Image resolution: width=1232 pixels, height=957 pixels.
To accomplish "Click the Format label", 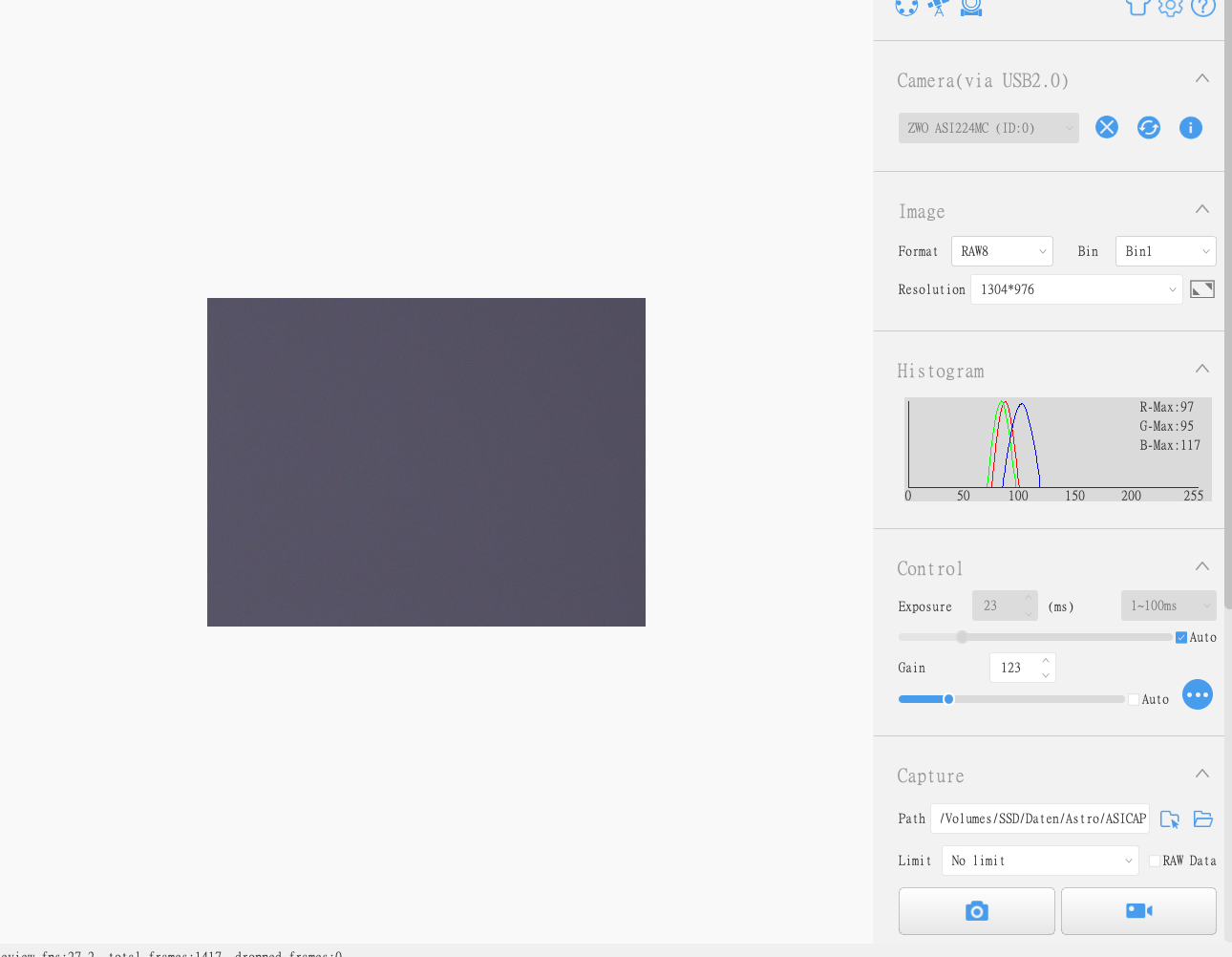I will 918,251.
